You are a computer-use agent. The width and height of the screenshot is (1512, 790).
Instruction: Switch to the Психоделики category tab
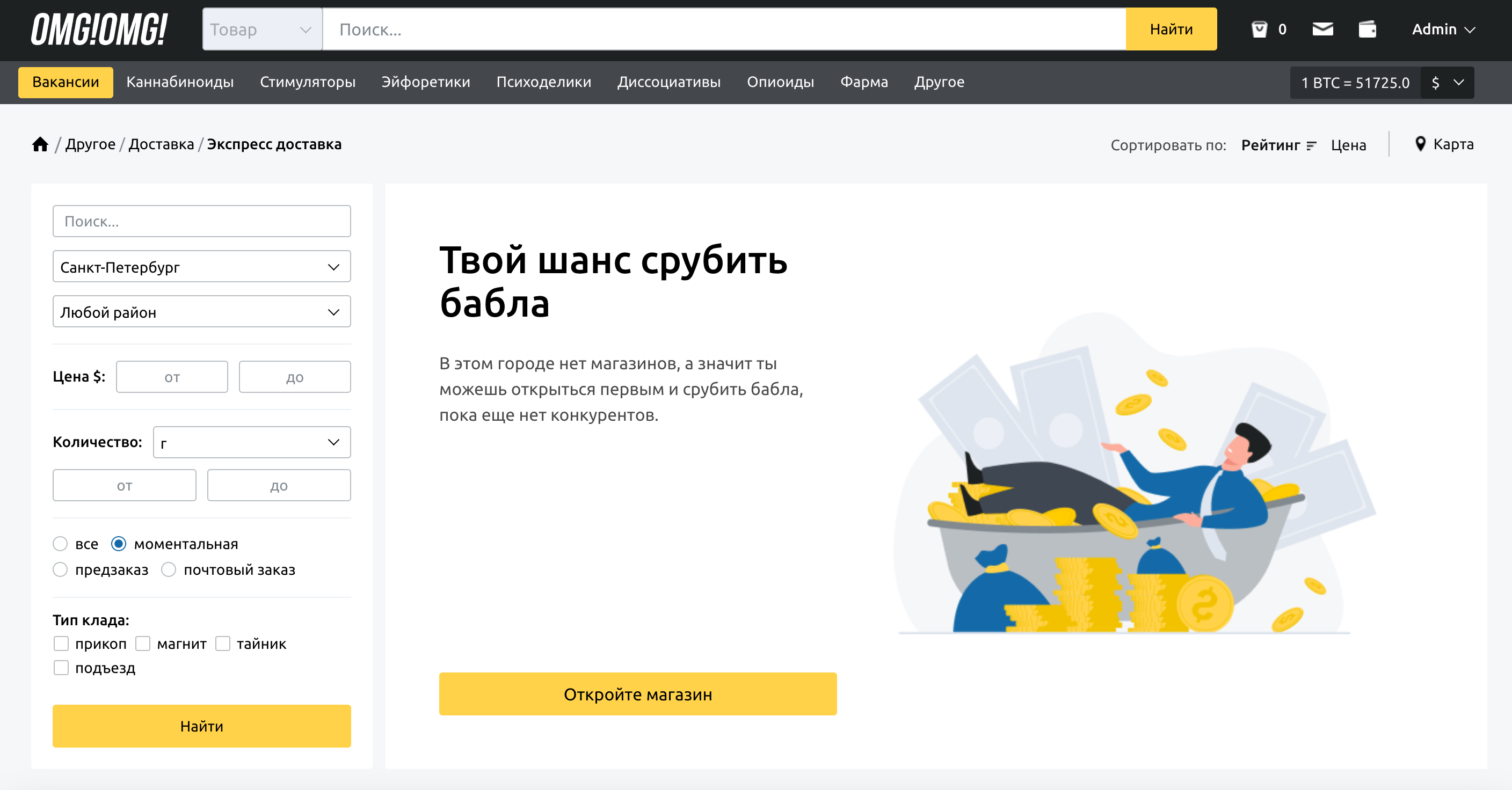544,82
